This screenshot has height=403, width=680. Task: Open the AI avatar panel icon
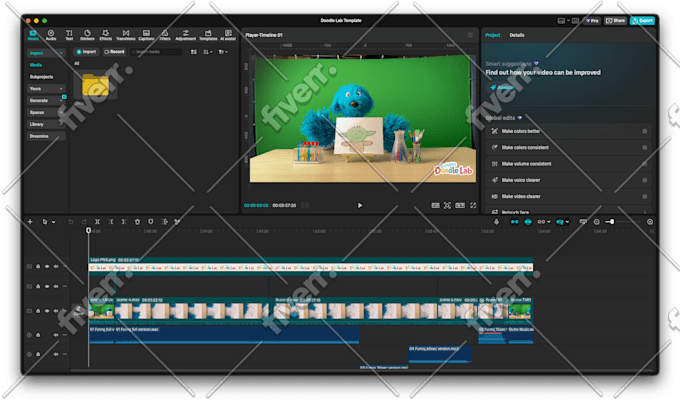pos(228,35)
